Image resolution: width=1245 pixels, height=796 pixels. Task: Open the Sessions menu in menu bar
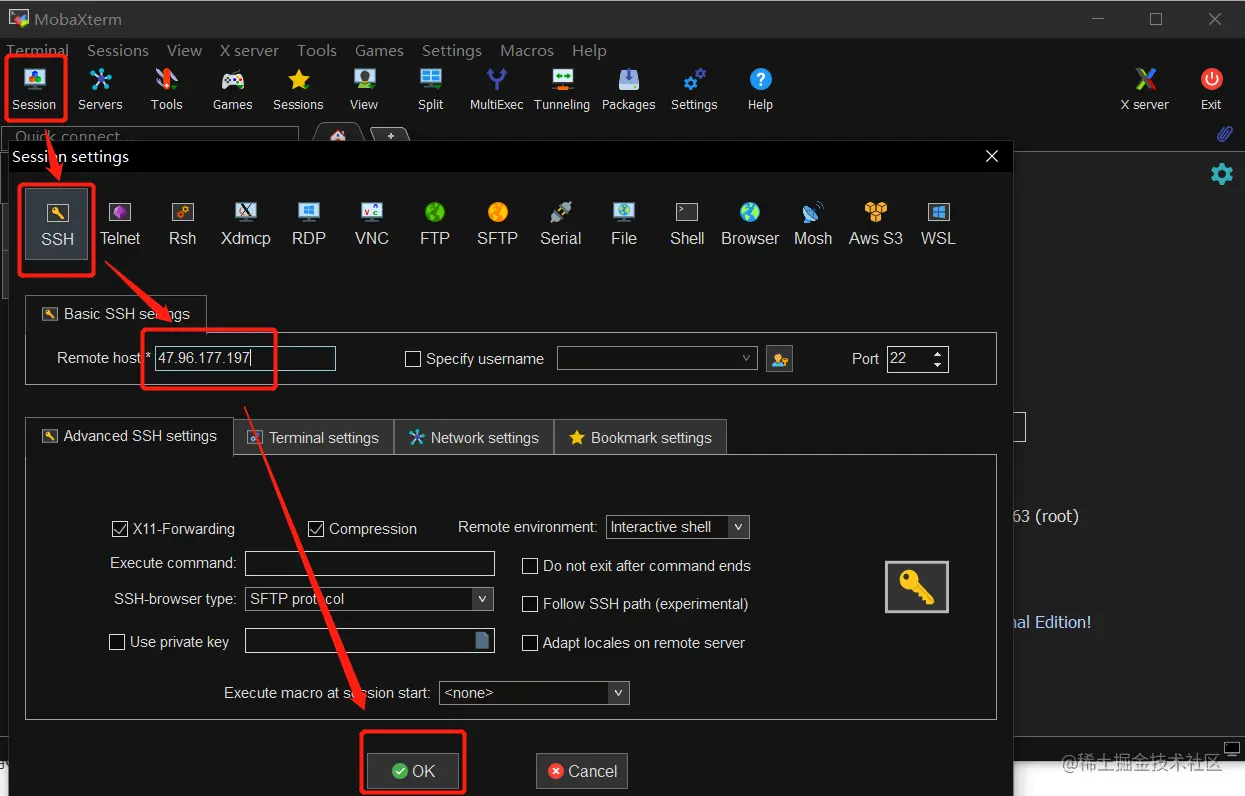point(118,50)
